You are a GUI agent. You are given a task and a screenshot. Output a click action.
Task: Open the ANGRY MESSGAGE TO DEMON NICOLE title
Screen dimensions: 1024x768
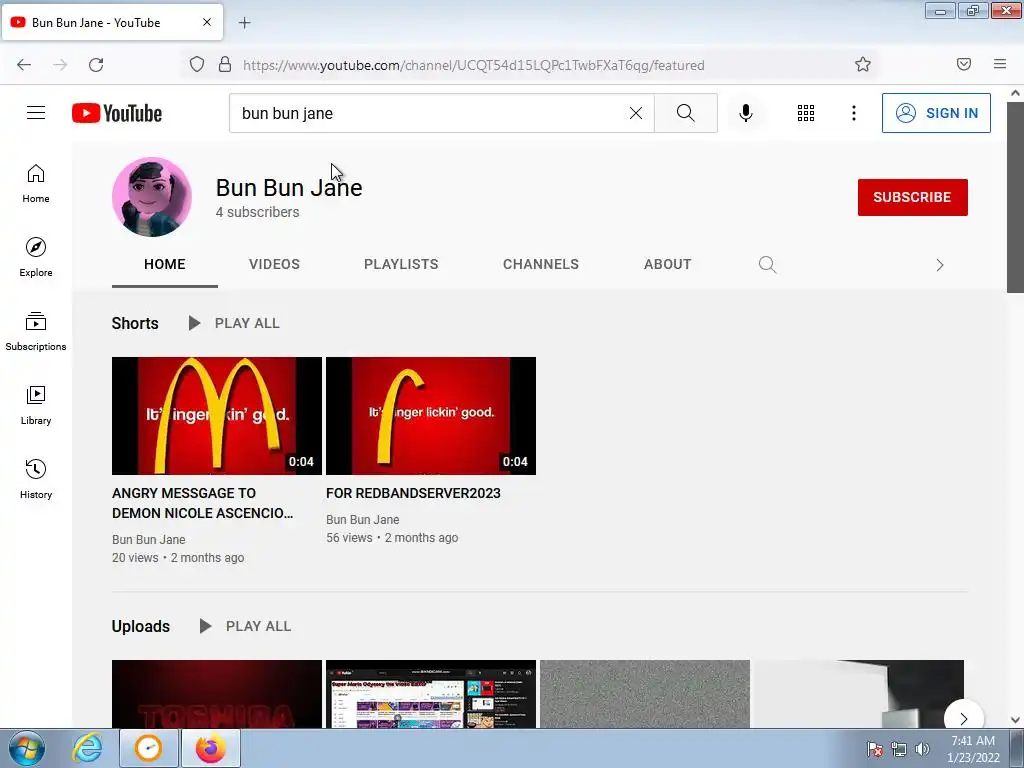[x=202, y=503]
